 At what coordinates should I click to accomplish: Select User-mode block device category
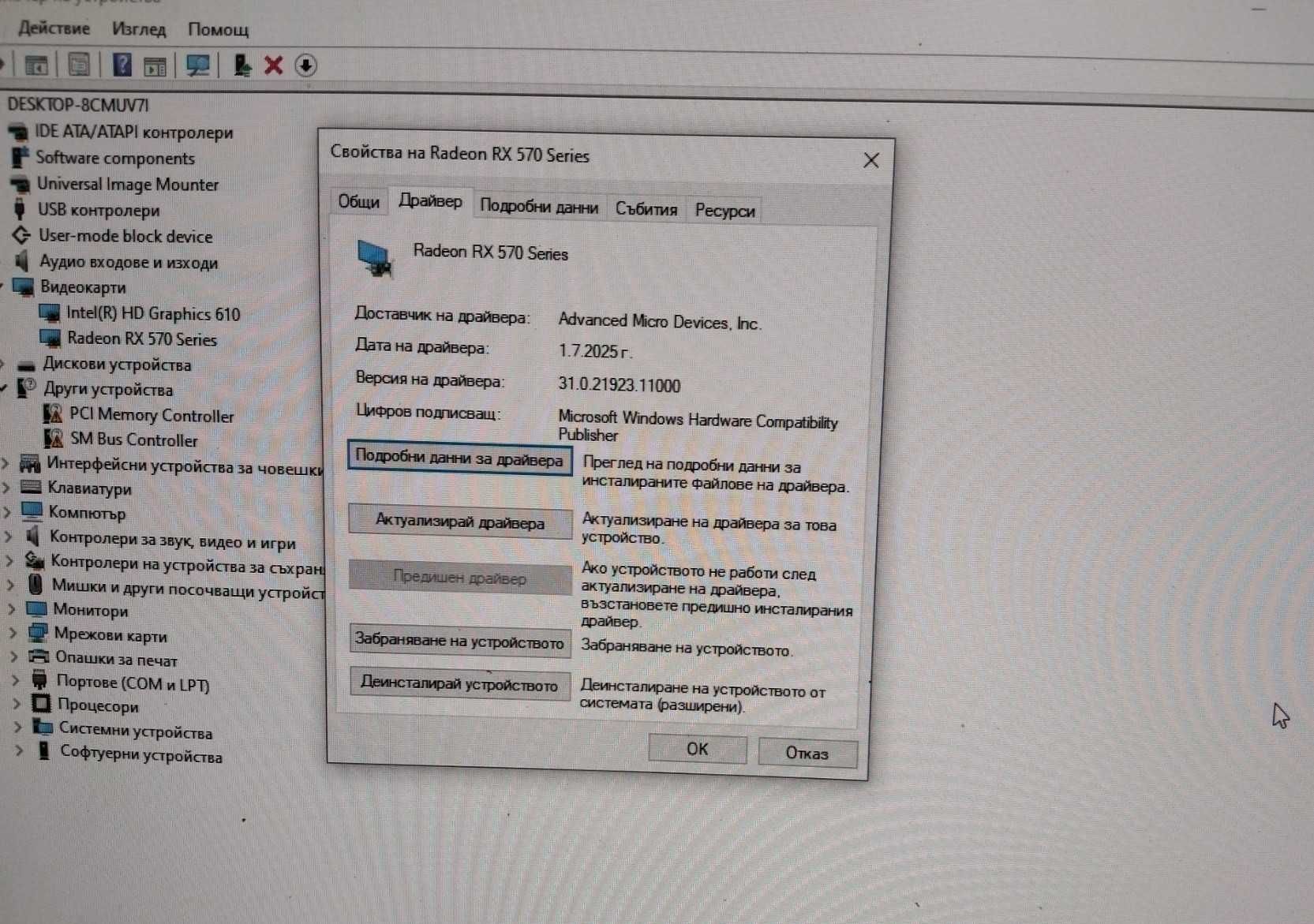pyautogui.click(x=125, y=236)
